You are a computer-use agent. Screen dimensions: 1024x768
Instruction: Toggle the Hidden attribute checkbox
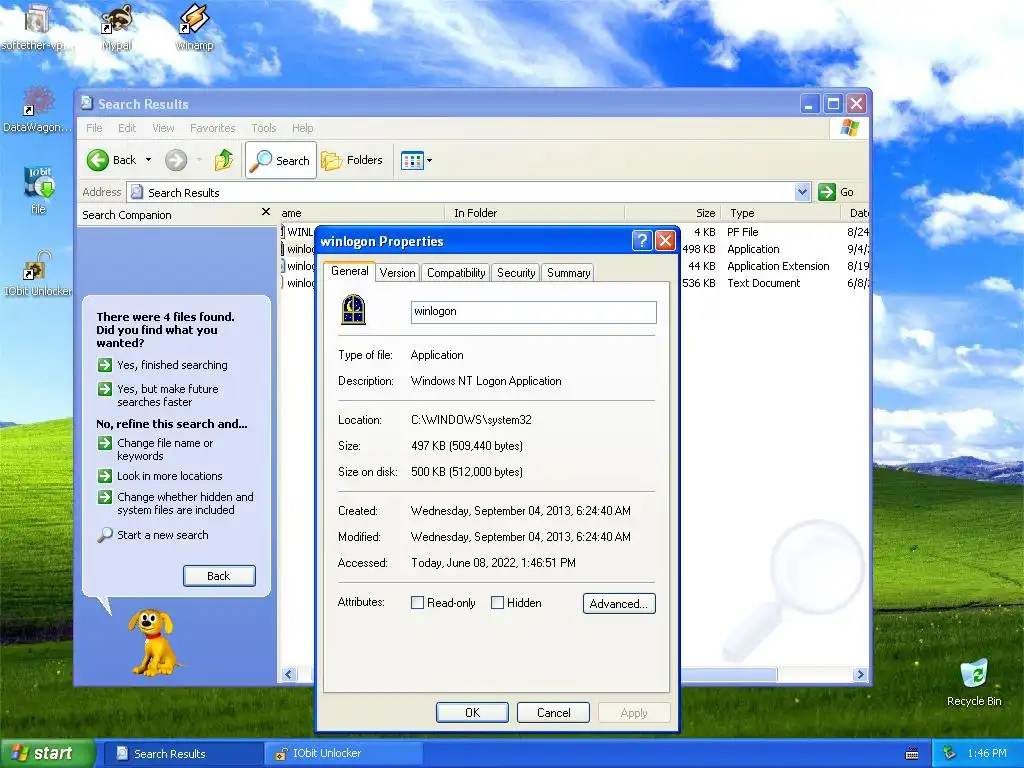[498, 603]
